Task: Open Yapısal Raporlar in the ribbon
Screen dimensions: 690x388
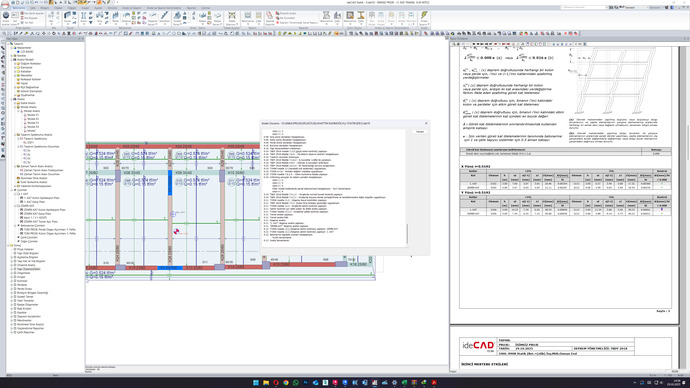Action: coord(270,18)
